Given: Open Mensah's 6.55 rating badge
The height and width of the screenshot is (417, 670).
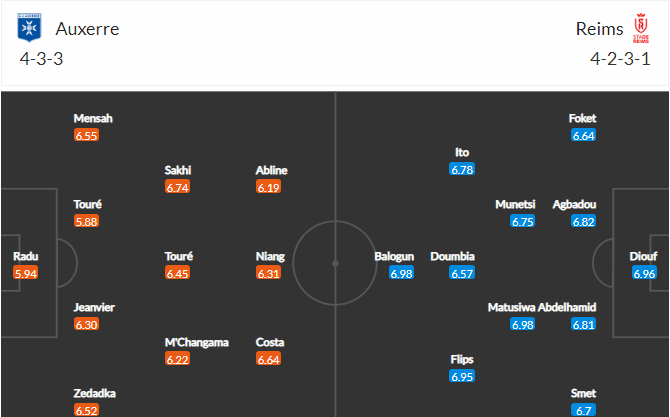Looking at the screenshot, I should click(x=86, y=135).
